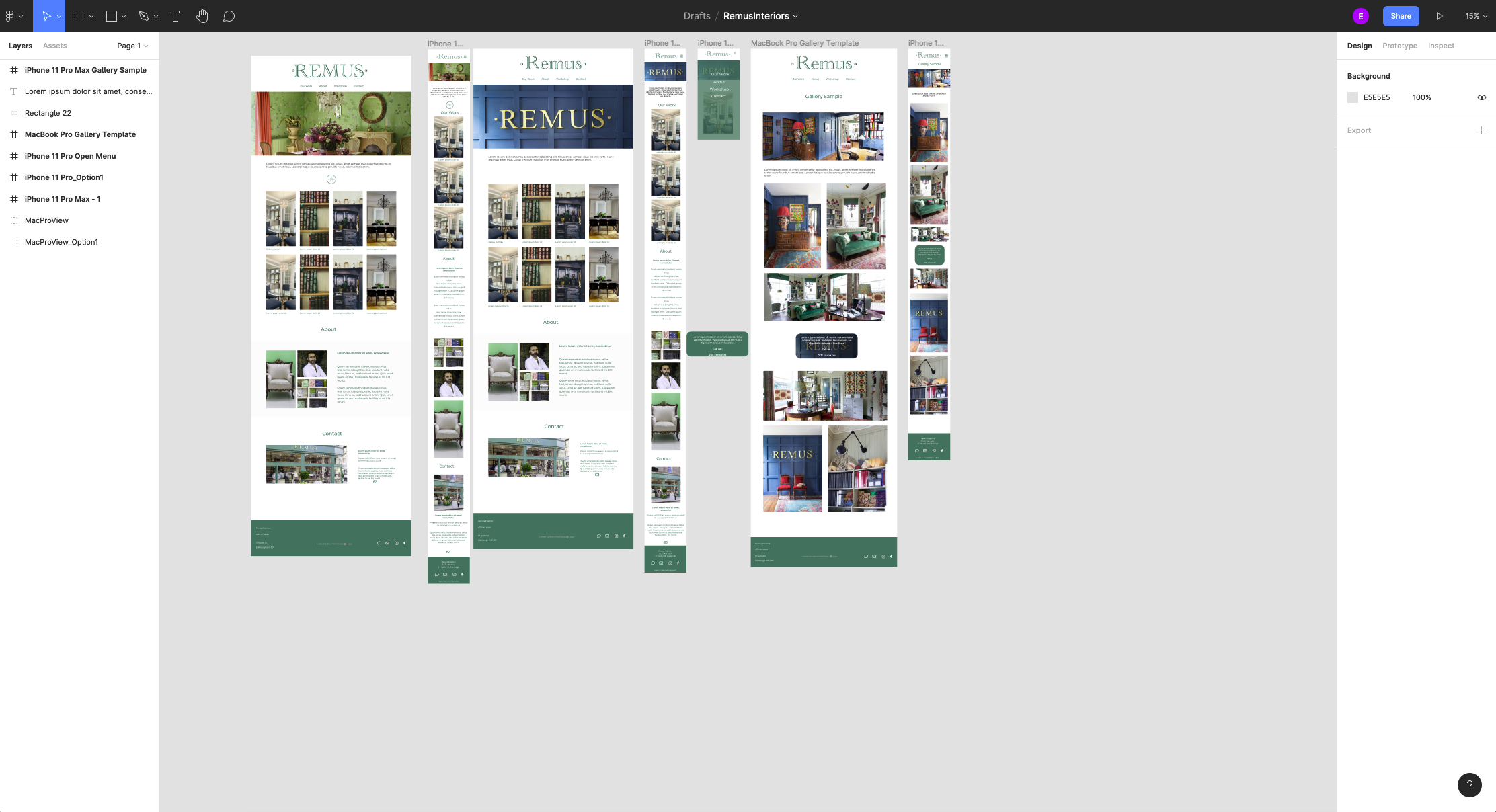Click the Export section label
The width and height of the screenshot is (1496, 812).
coord(1359,130)
